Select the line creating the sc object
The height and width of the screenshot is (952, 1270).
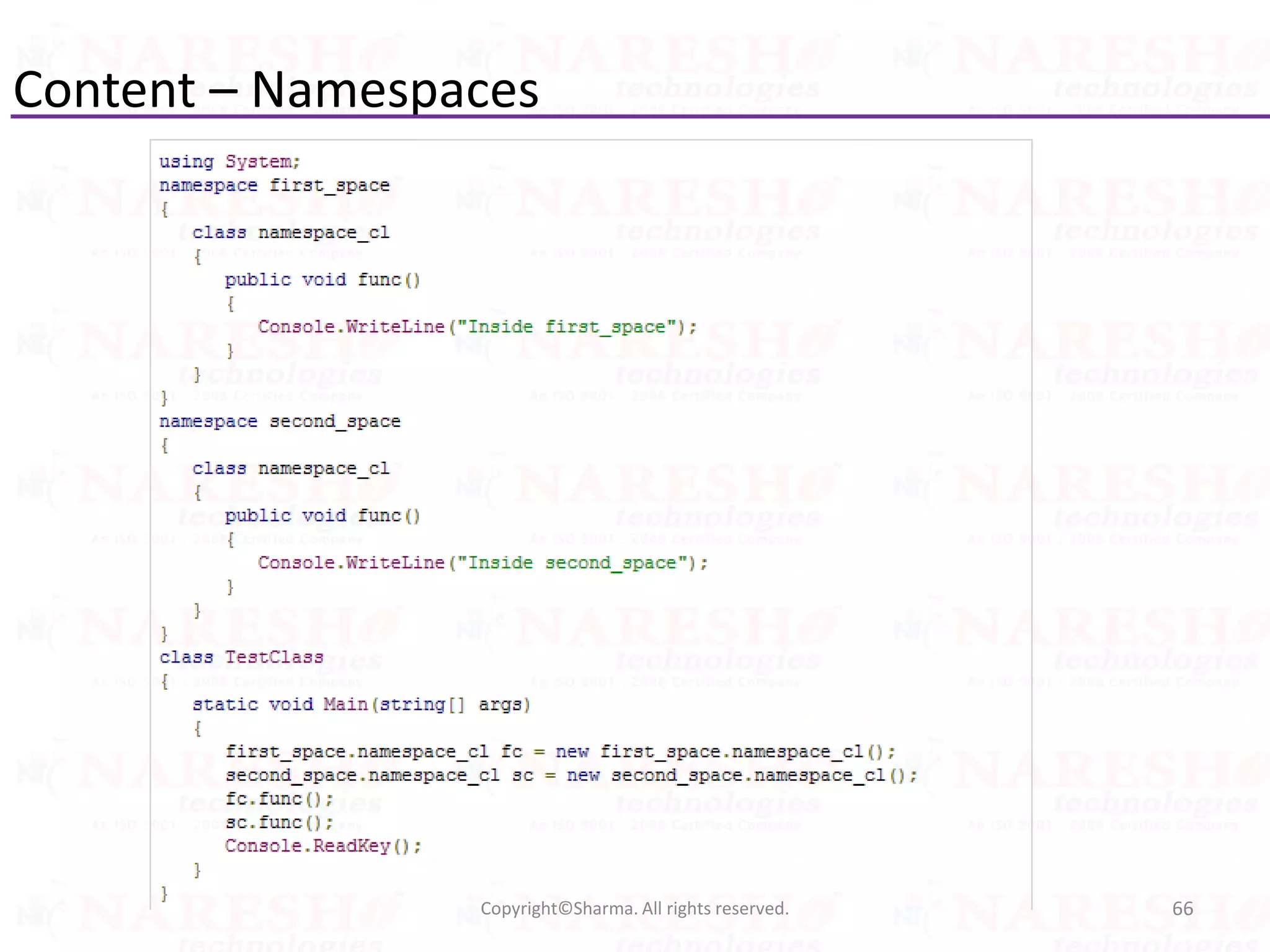[571, 775]
